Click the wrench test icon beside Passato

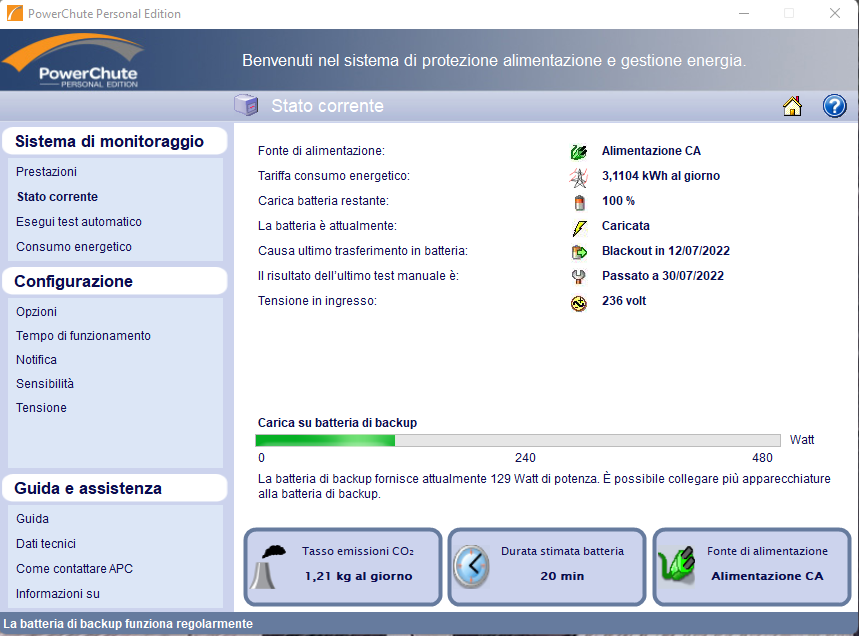(579, 277)
